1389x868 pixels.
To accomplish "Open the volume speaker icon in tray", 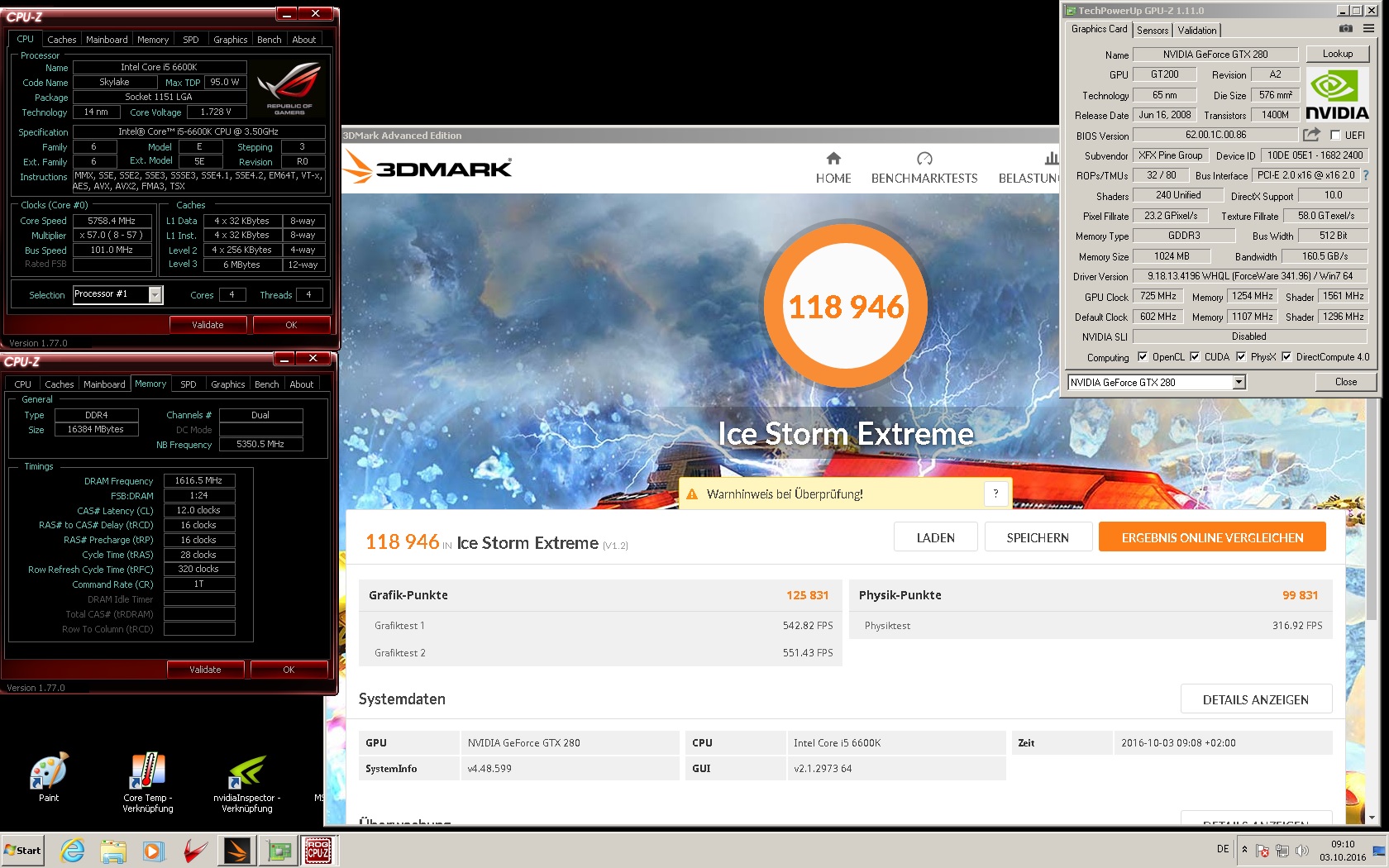I will click(1302, 850).
